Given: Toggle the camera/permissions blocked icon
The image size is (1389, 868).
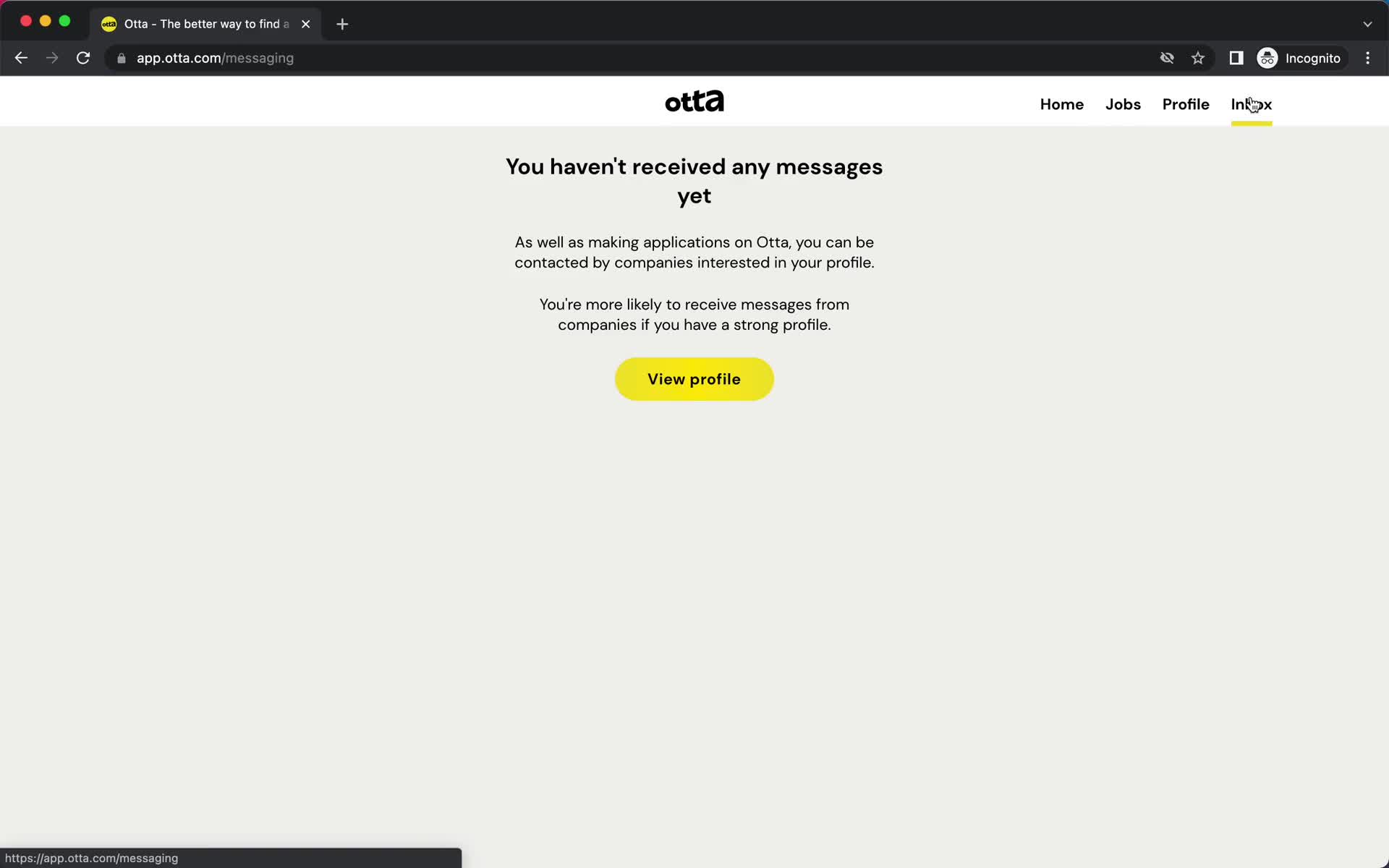Looking at the screenshot, I should pos(1166,58).
